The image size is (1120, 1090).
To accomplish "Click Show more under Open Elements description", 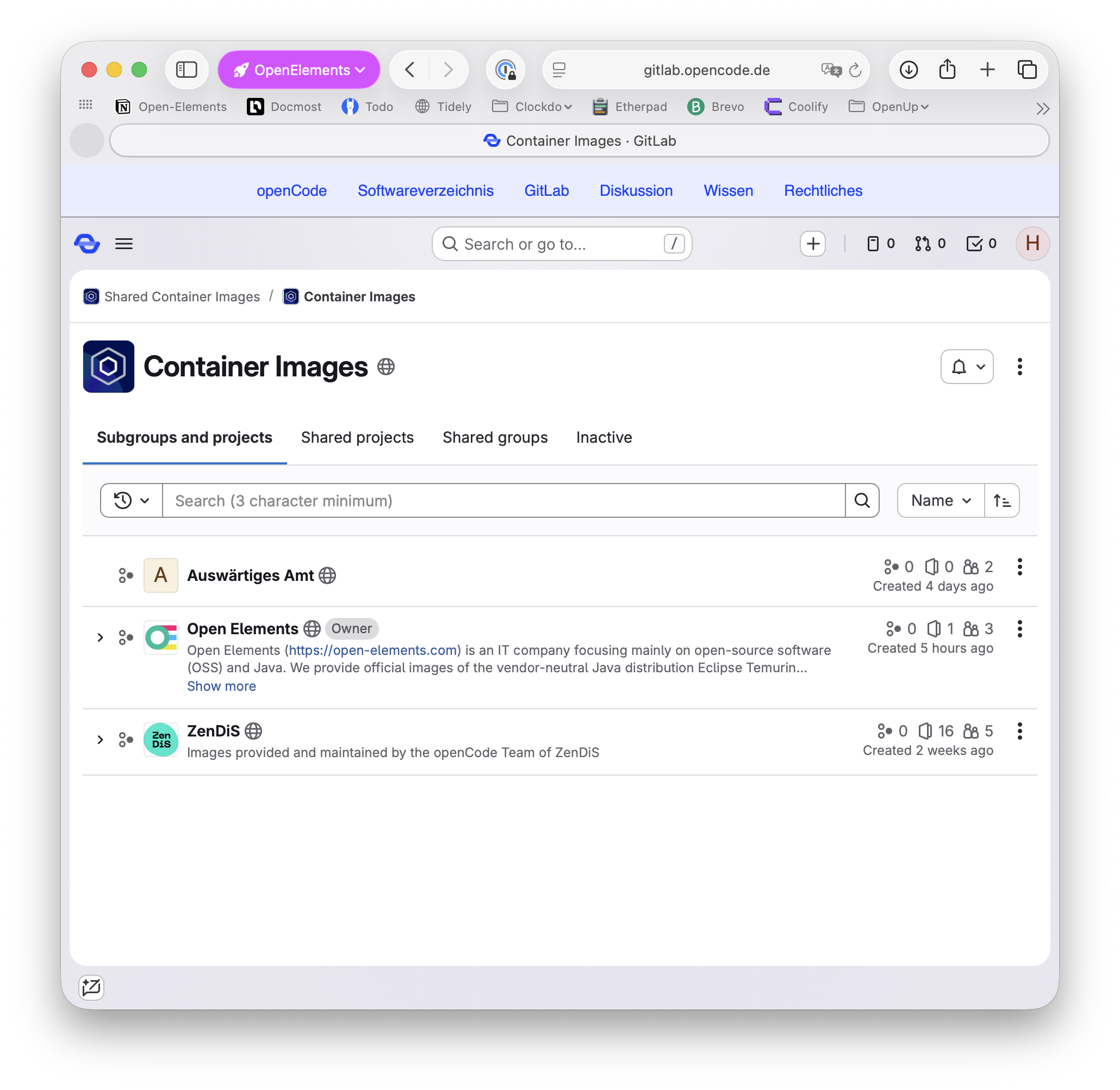I will tap(221, 686).
